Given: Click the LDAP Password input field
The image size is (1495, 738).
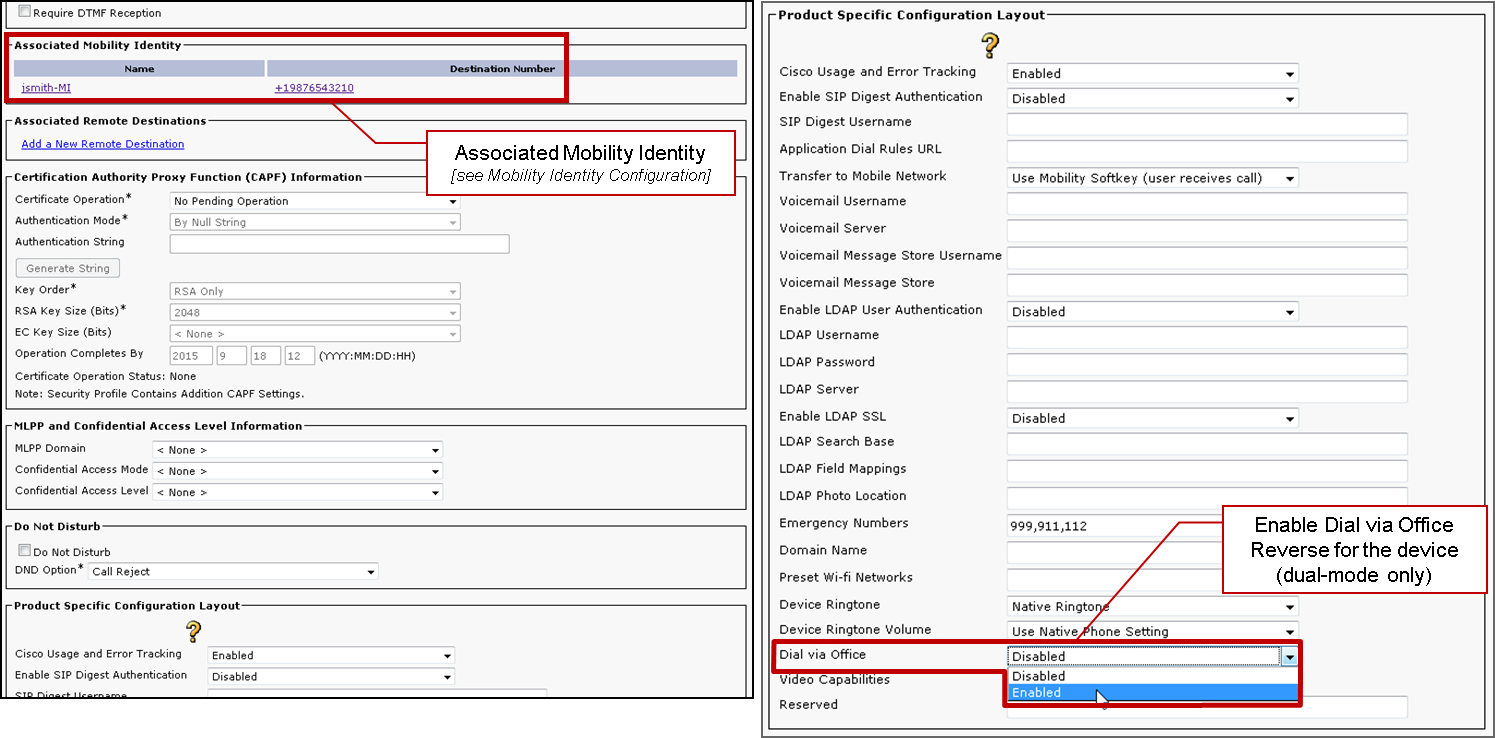Looking at the screenshot, I should 1208,364.
